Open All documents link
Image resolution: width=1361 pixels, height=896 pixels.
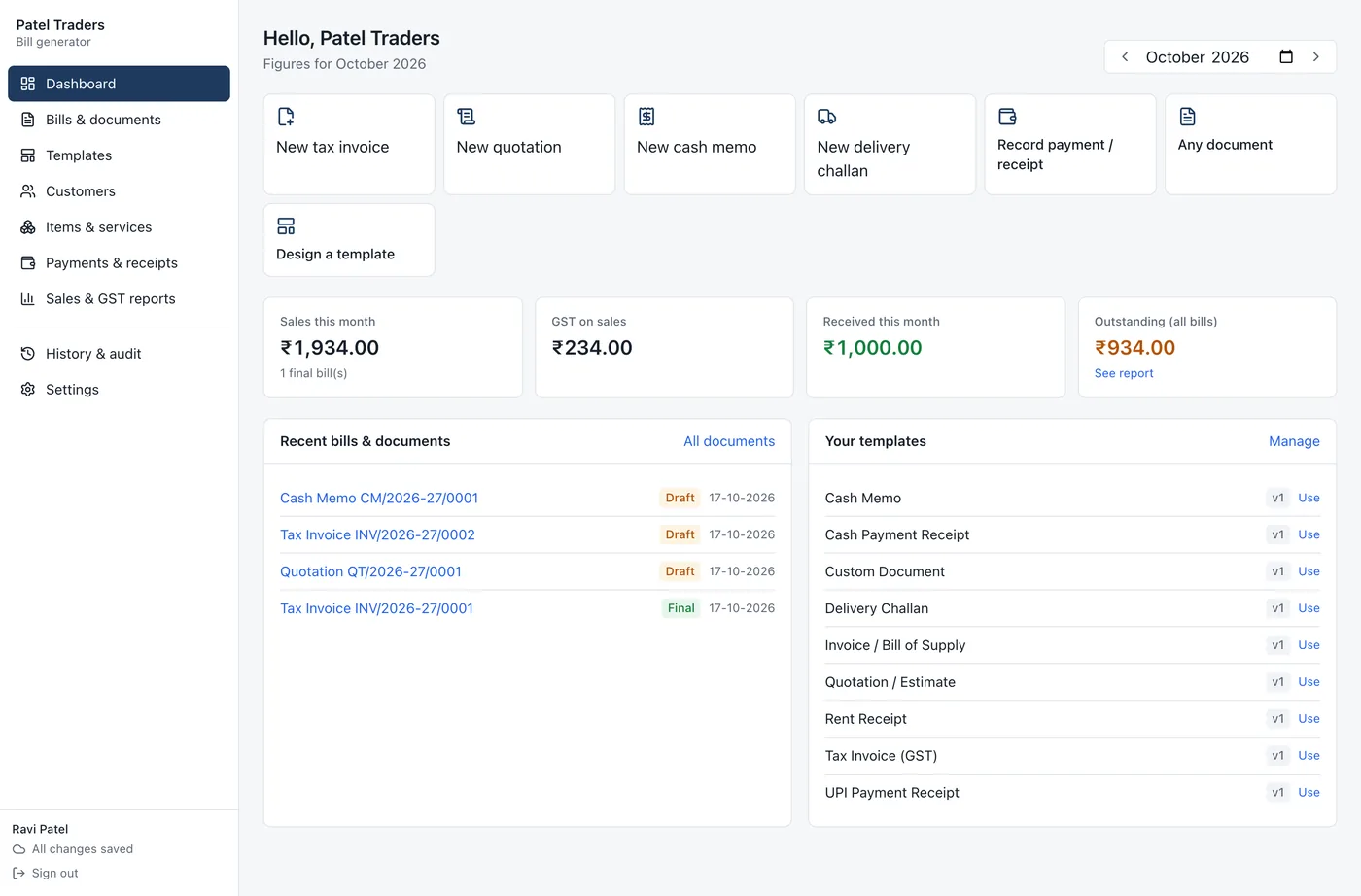729,441
